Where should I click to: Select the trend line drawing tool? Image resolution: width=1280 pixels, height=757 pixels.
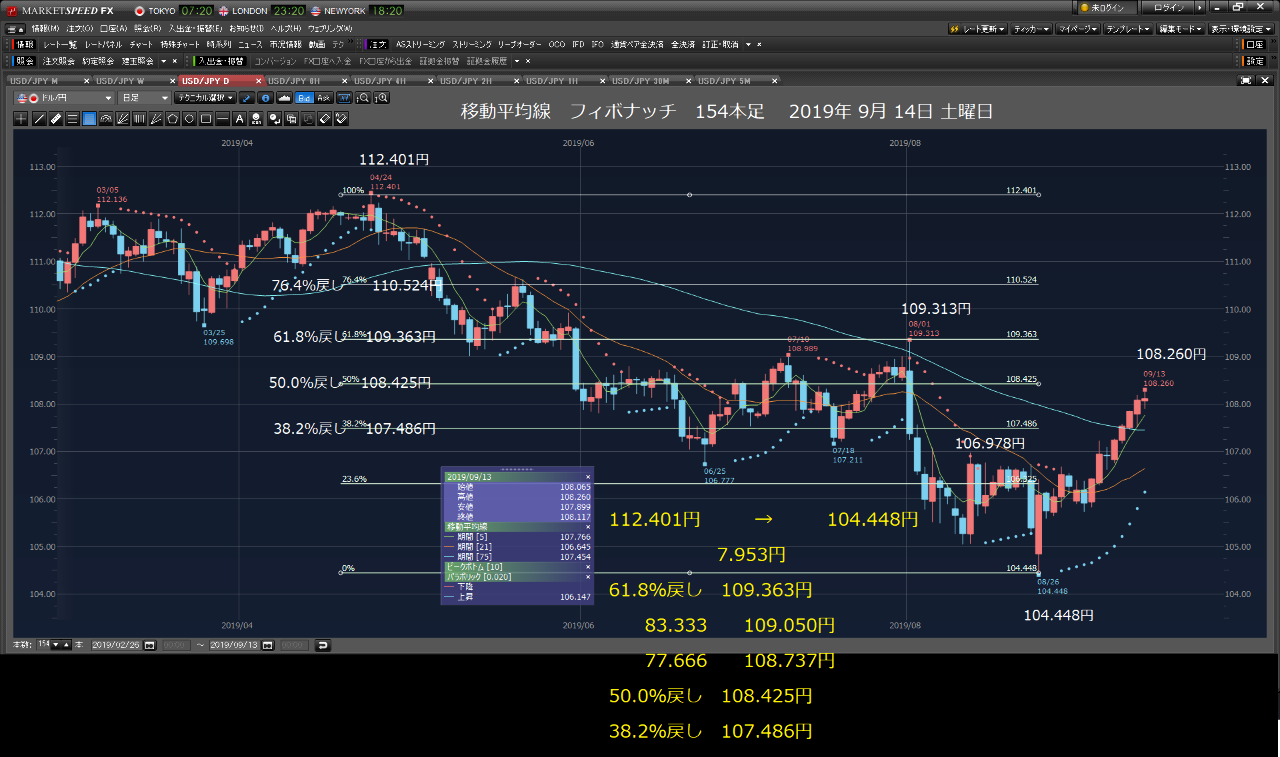(x=38, y=119)
